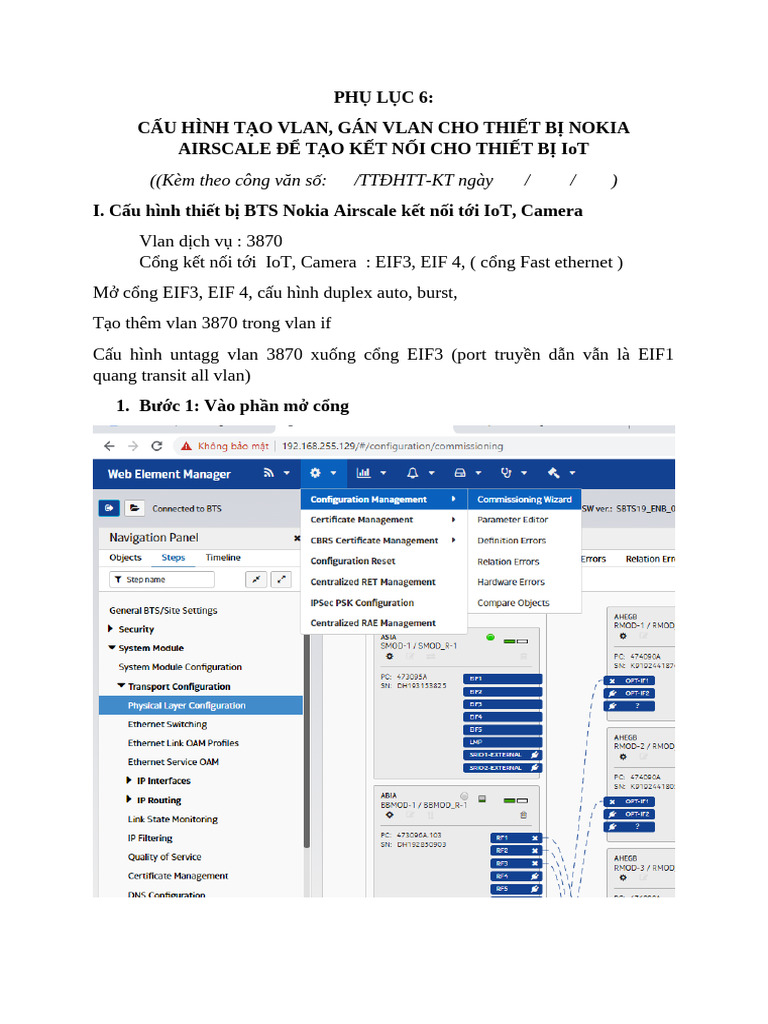
Task: Open Ethernet Service OAM step
Action: 173,762
